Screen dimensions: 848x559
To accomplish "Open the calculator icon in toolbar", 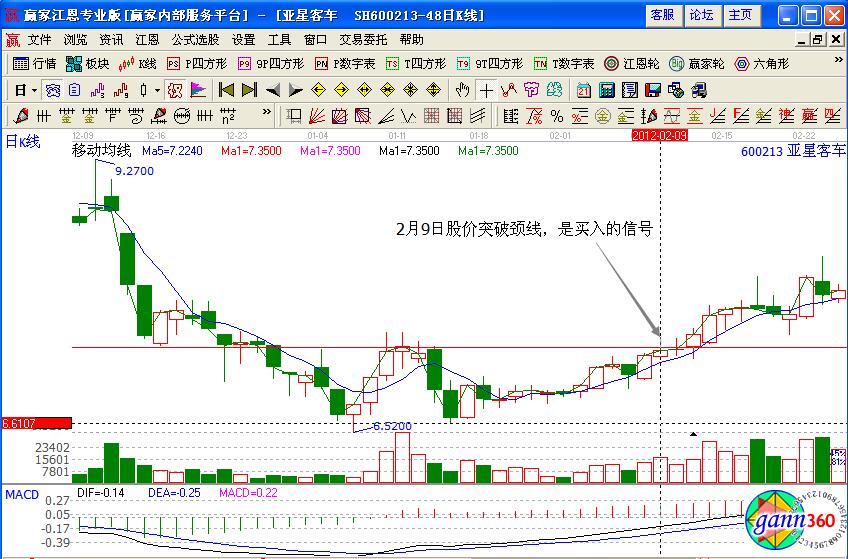I will (605, 89).
